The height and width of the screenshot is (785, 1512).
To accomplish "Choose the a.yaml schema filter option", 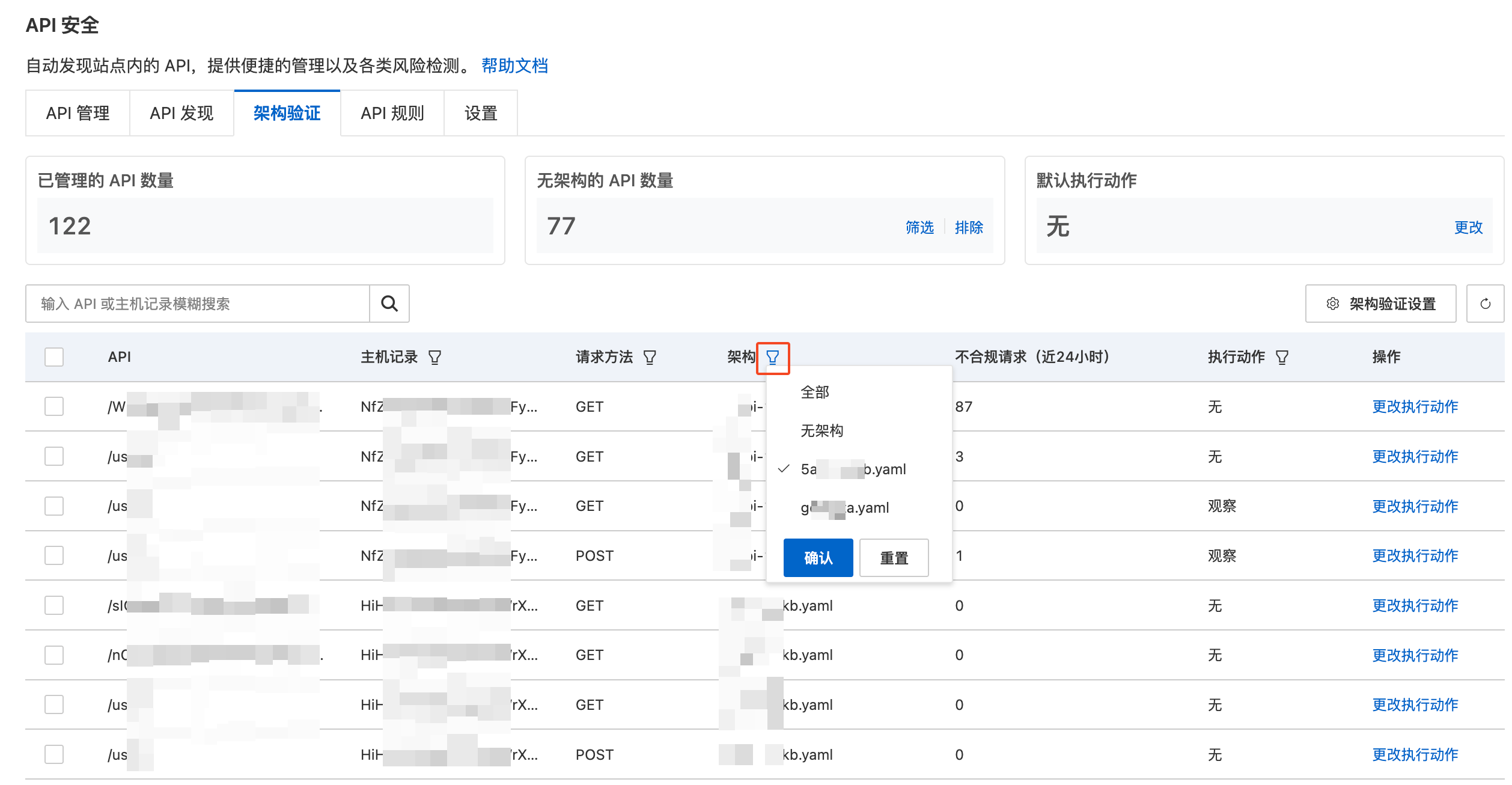I will [845, 507].
